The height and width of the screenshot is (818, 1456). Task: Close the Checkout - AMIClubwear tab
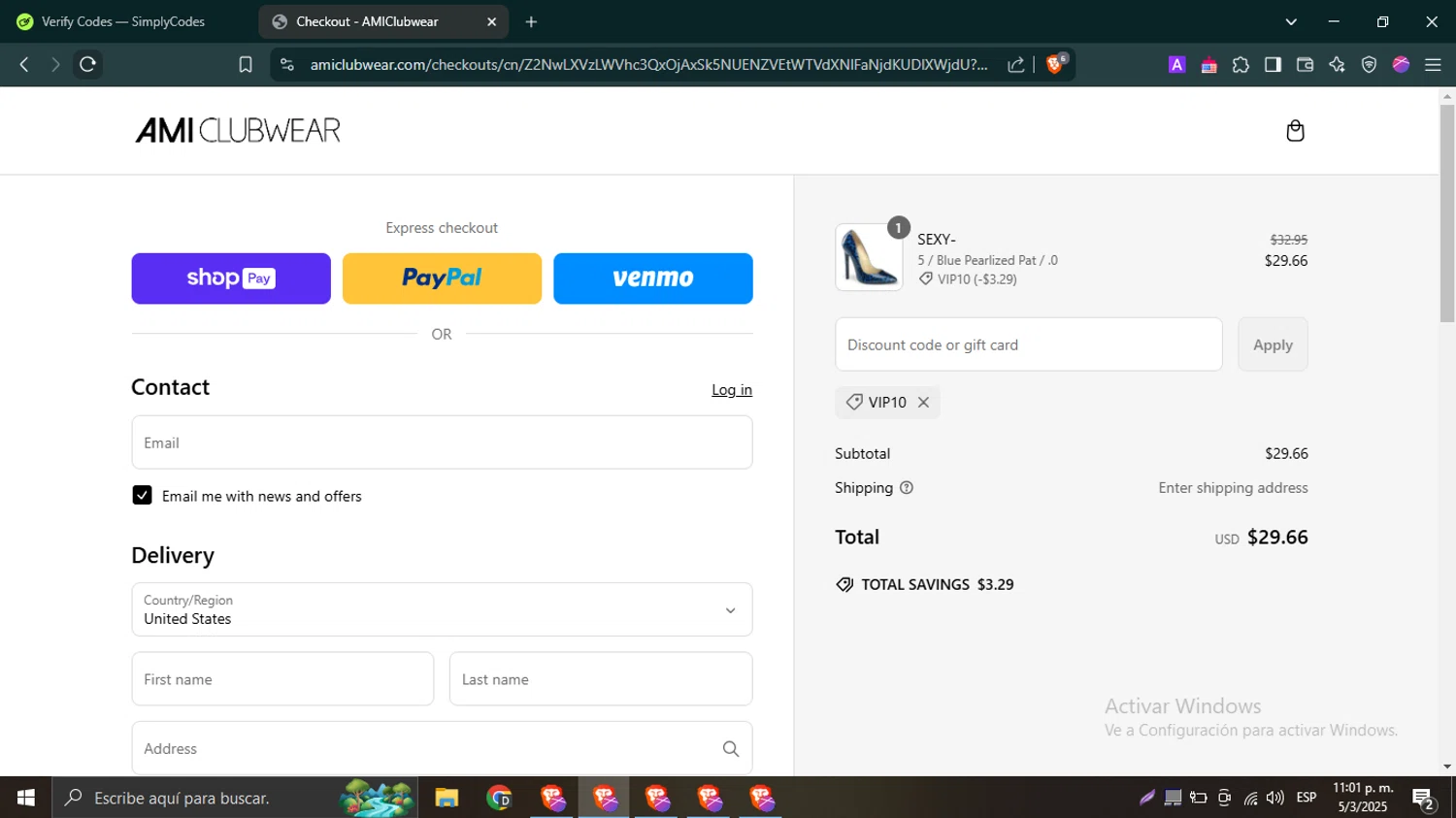pos(491,21)
